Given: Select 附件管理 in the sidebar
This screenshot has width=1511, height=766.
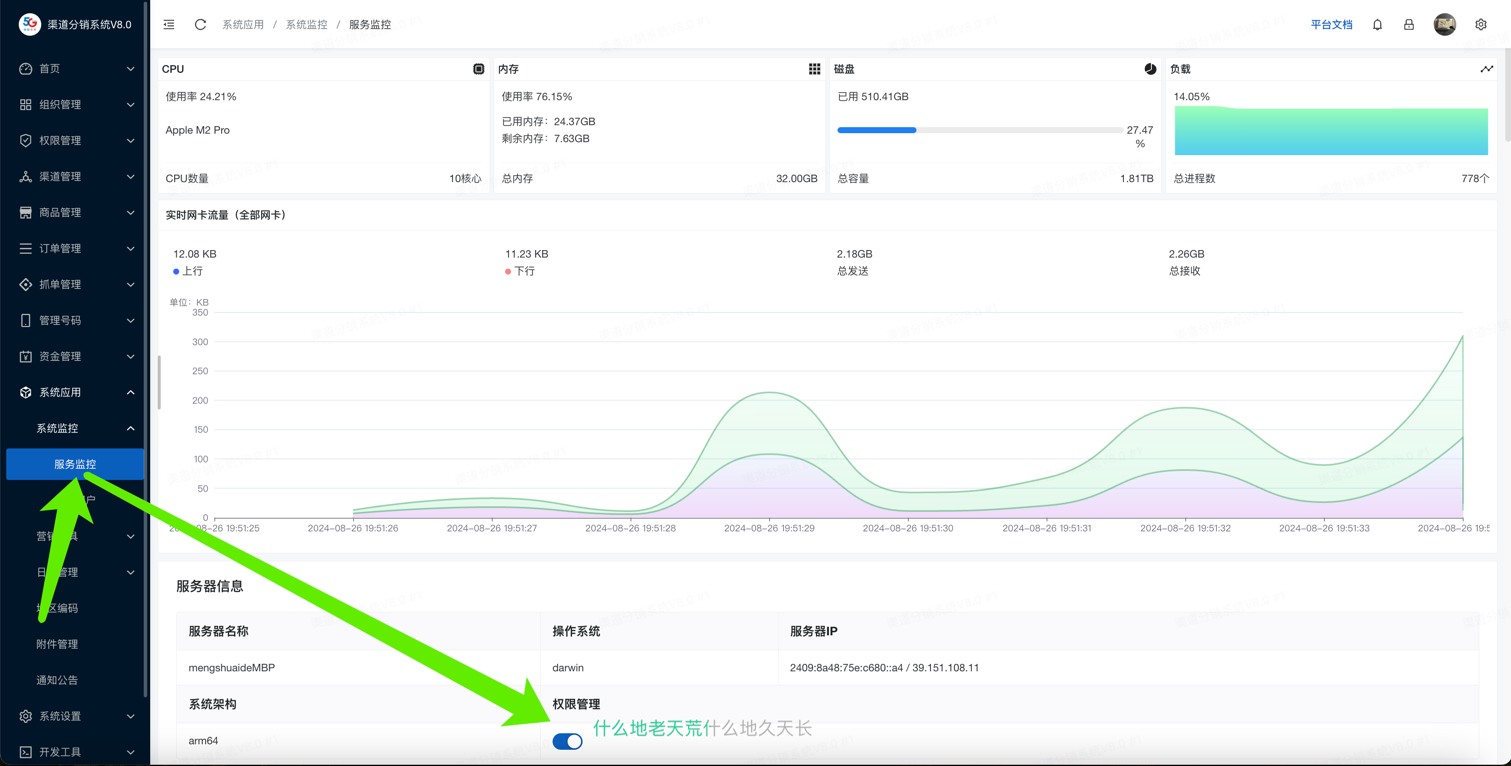Looking at the screenshot, I should coord(57,644).
